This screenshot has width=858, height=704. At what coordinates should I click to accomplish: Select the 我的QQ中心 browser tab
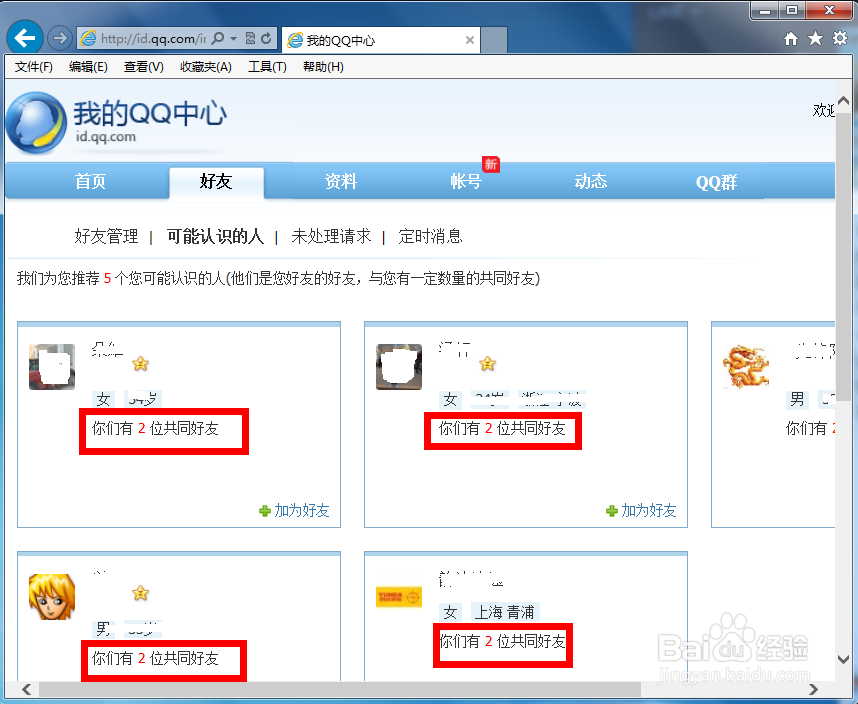pyautogui.click(x=381, y=40)
